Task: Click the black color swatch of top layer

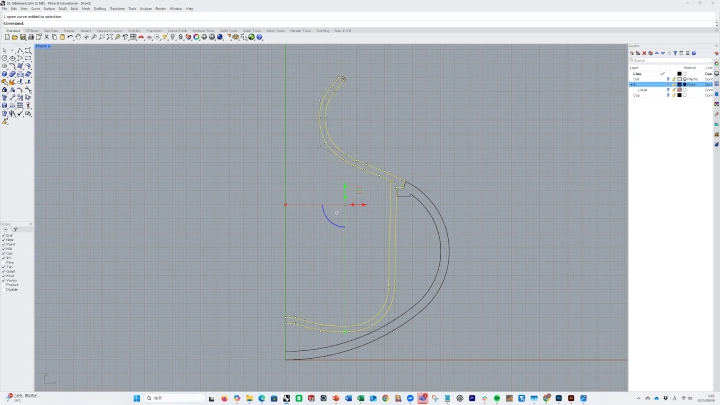Action: pos(680,73)
